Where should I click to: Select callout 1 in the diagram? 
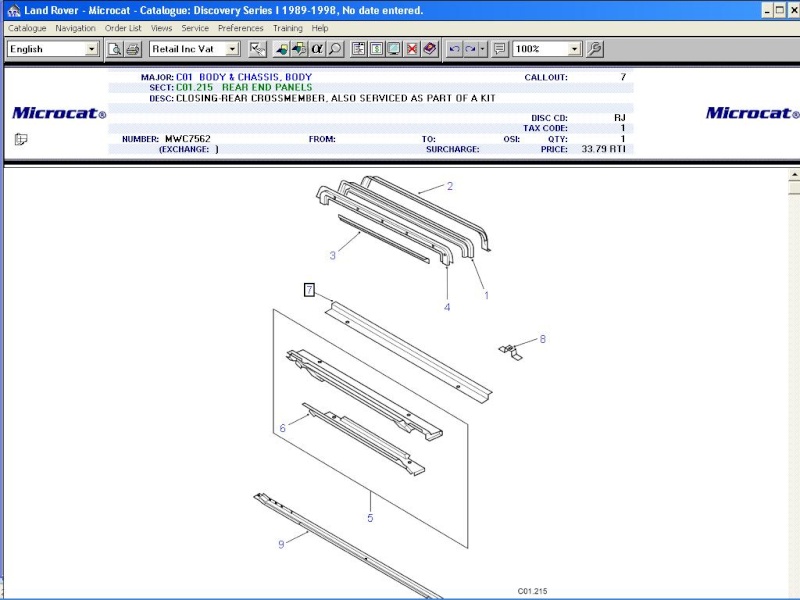click(x=486, y=295)
